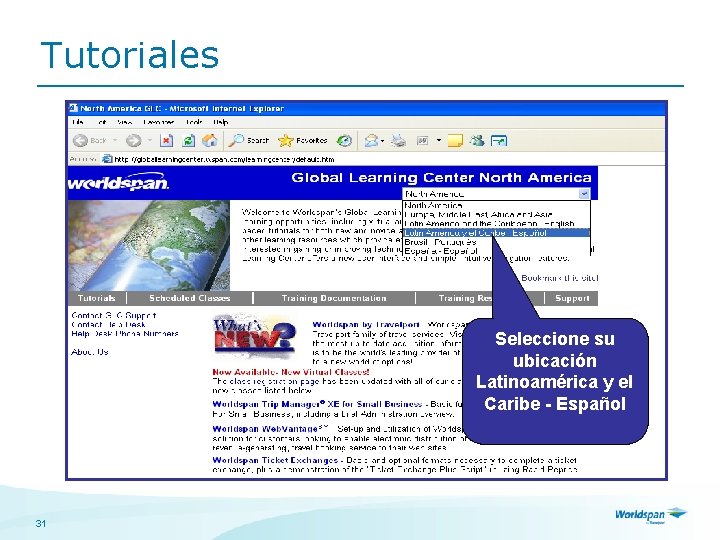The width and height of the screenshot is (720, 540).
Task: Open the Forward button history dropdown arrow
Action: [150, 140]
